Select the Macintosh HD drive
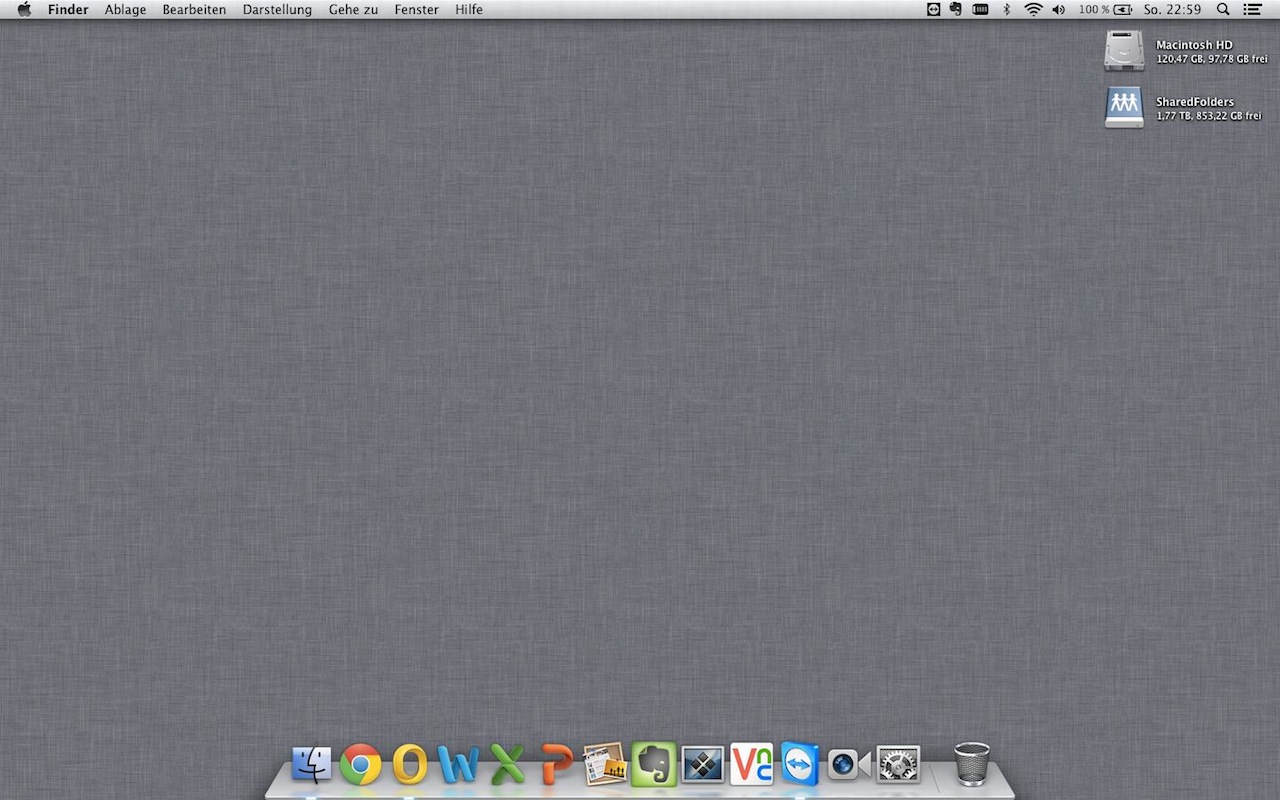This screenshot has height=800, width=1280. point(1124,50)
